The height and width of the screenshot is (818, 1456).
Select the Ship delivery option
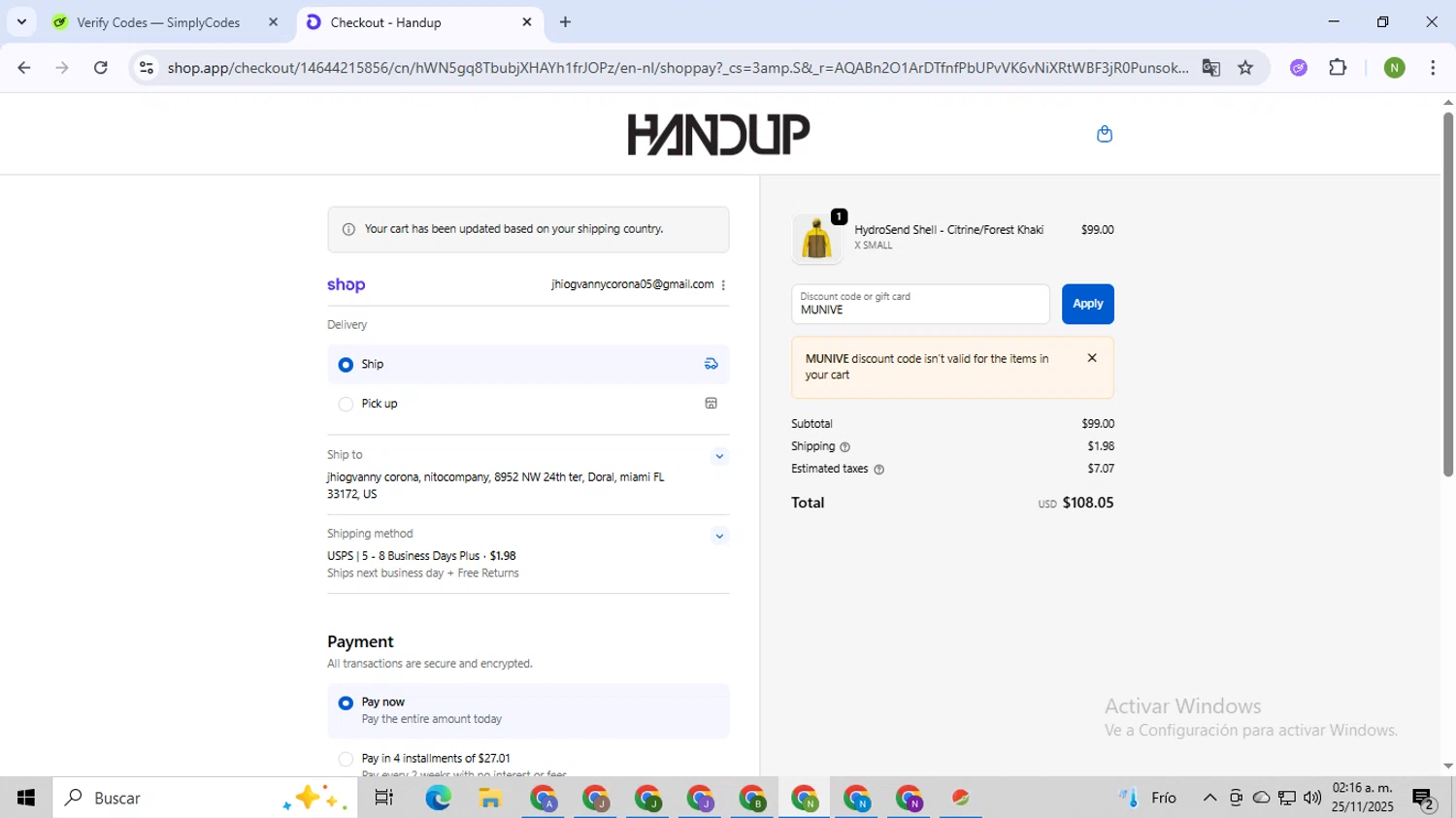[x=528, y=364]
